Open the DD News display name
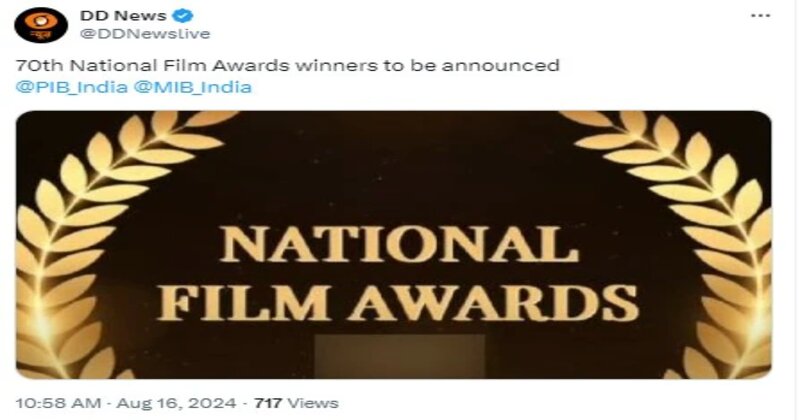 [x=123, y=16]
